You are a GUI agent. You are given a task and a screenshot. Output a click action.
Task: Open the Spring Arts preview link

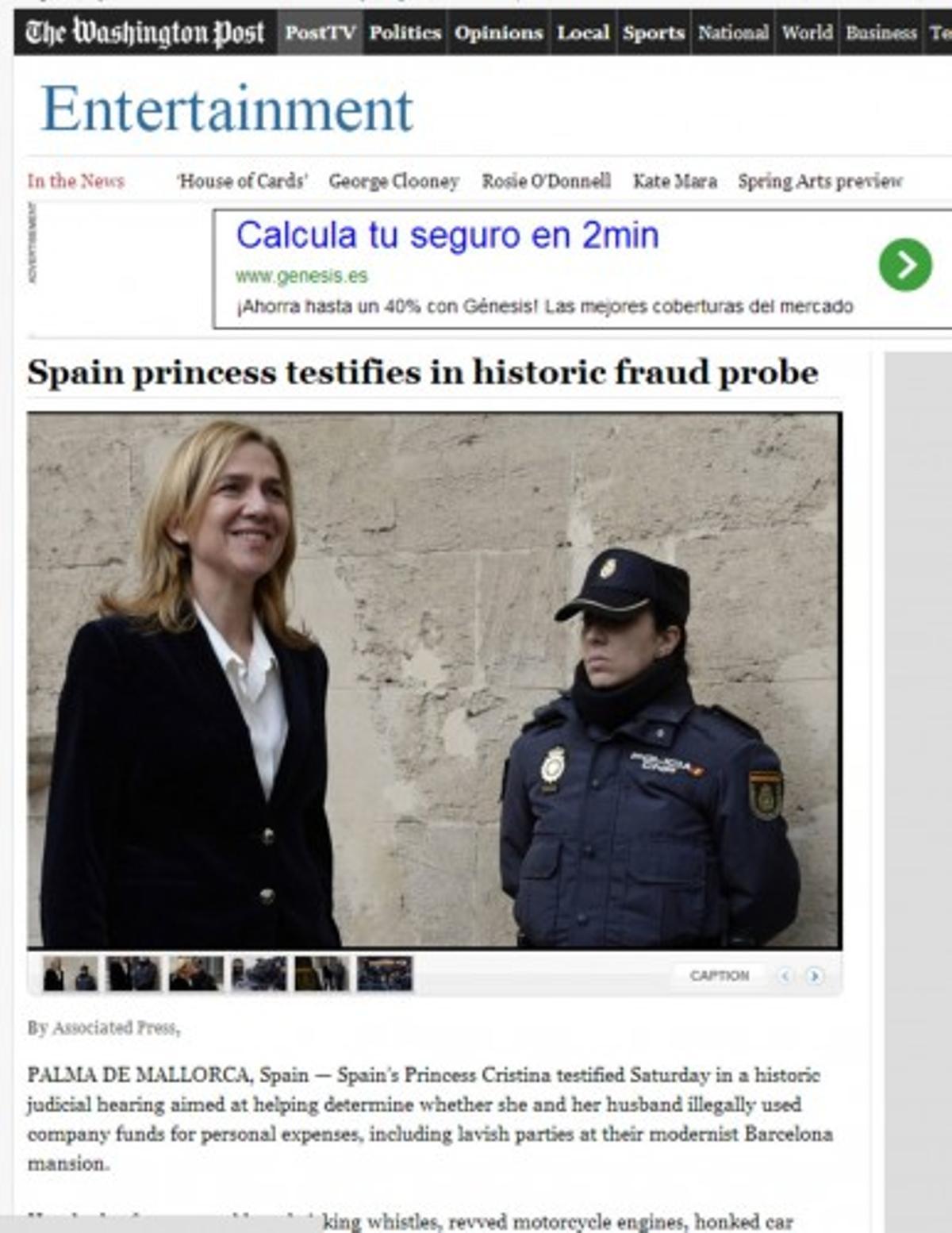click(820, 181)
